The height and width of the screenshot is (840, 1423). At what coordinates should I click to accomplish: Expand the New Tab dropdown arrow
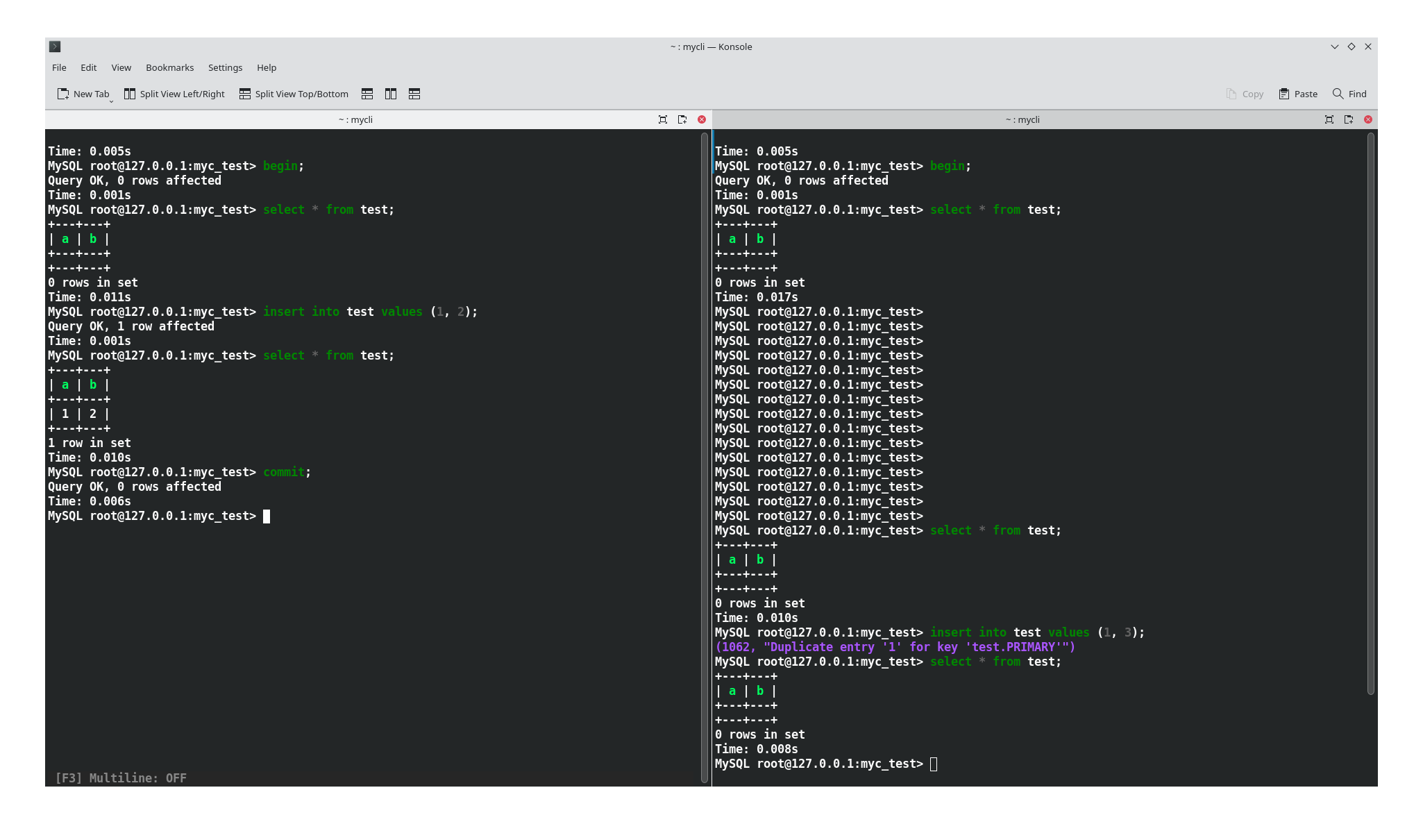pos(111,101)
